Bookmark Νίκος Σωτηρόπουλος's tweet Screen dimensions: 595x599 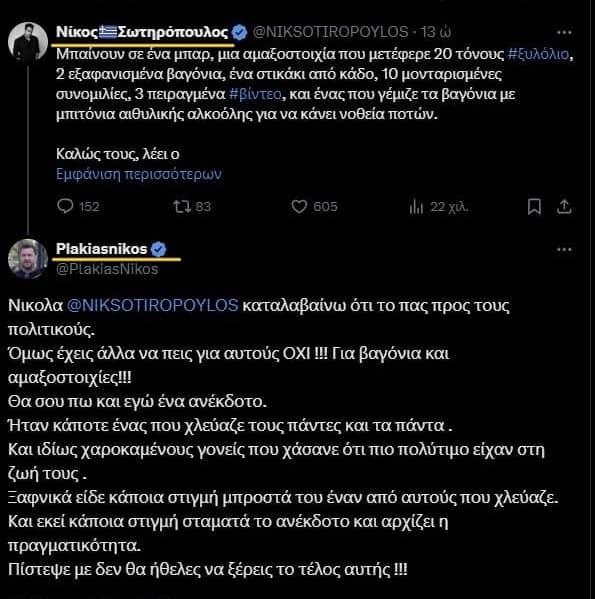click(534, 207)
